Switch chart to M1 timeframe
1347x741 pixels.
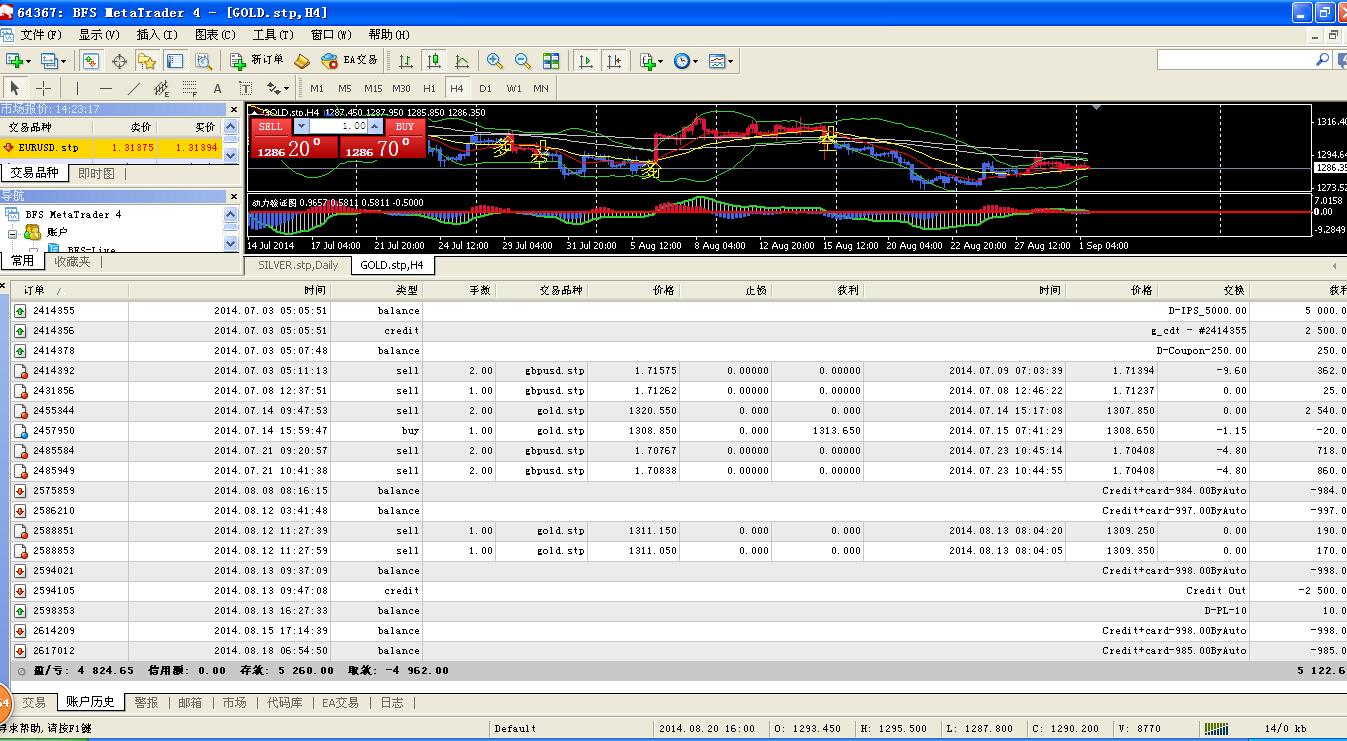click(317, 88)
